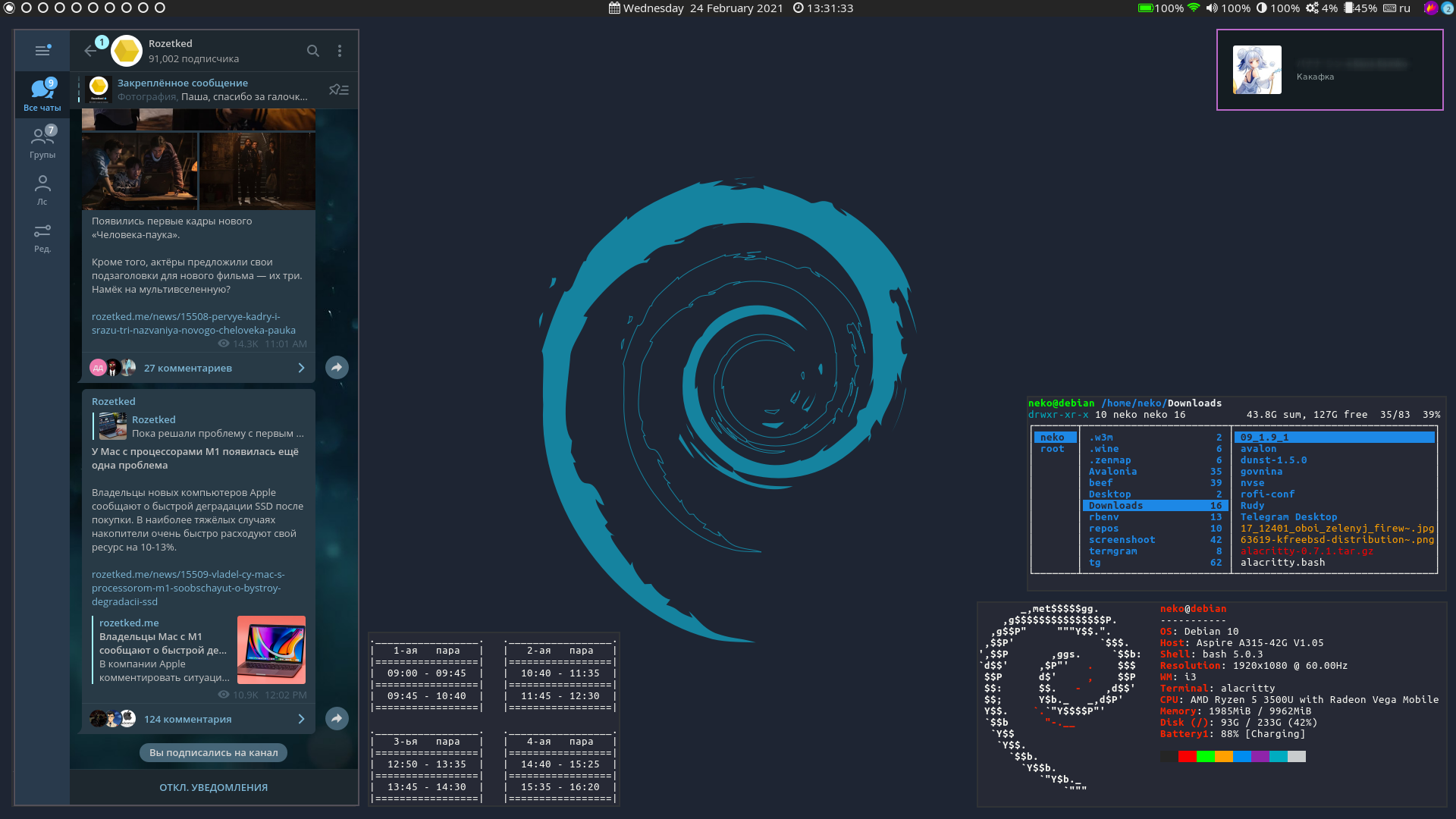Open link pervye-kadry novogo cheloveka-pauka
The image size is (1456, 819).
point(193,324)
